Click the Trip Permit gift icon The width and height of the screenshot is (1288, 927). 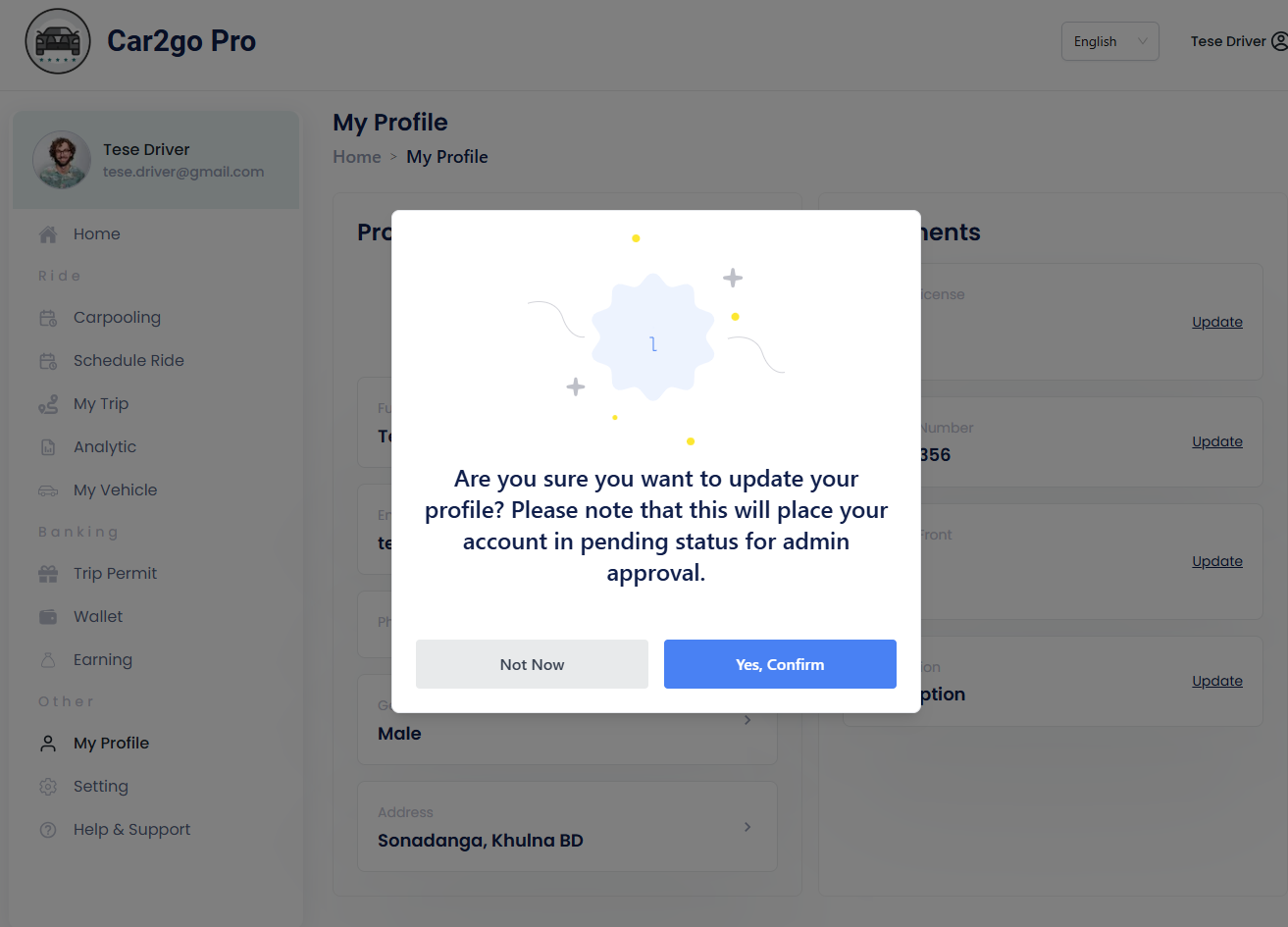(x=48, y=574)
